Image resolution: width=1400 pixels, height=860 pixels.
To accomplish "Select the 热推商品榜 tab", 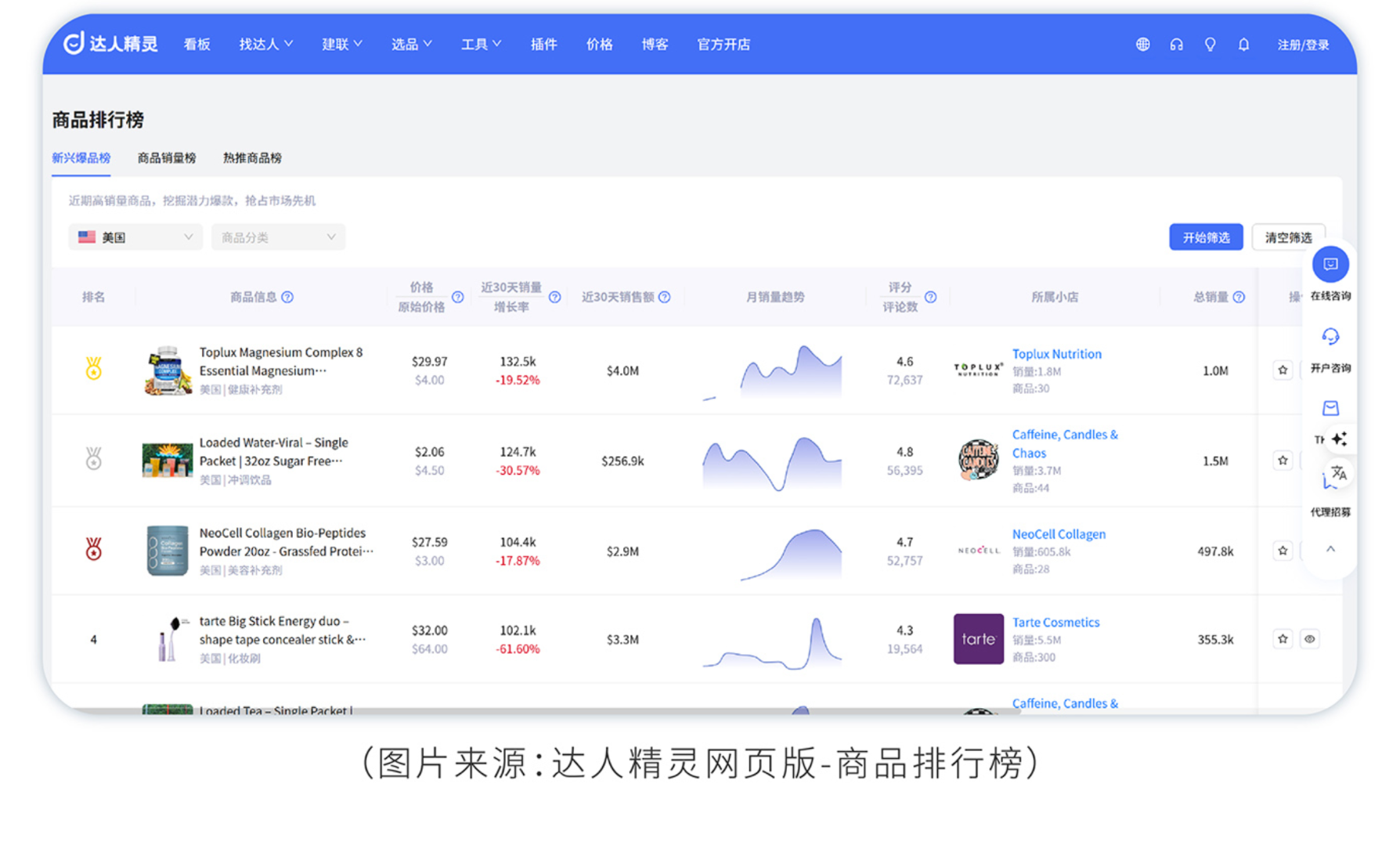I will [252, 158].
